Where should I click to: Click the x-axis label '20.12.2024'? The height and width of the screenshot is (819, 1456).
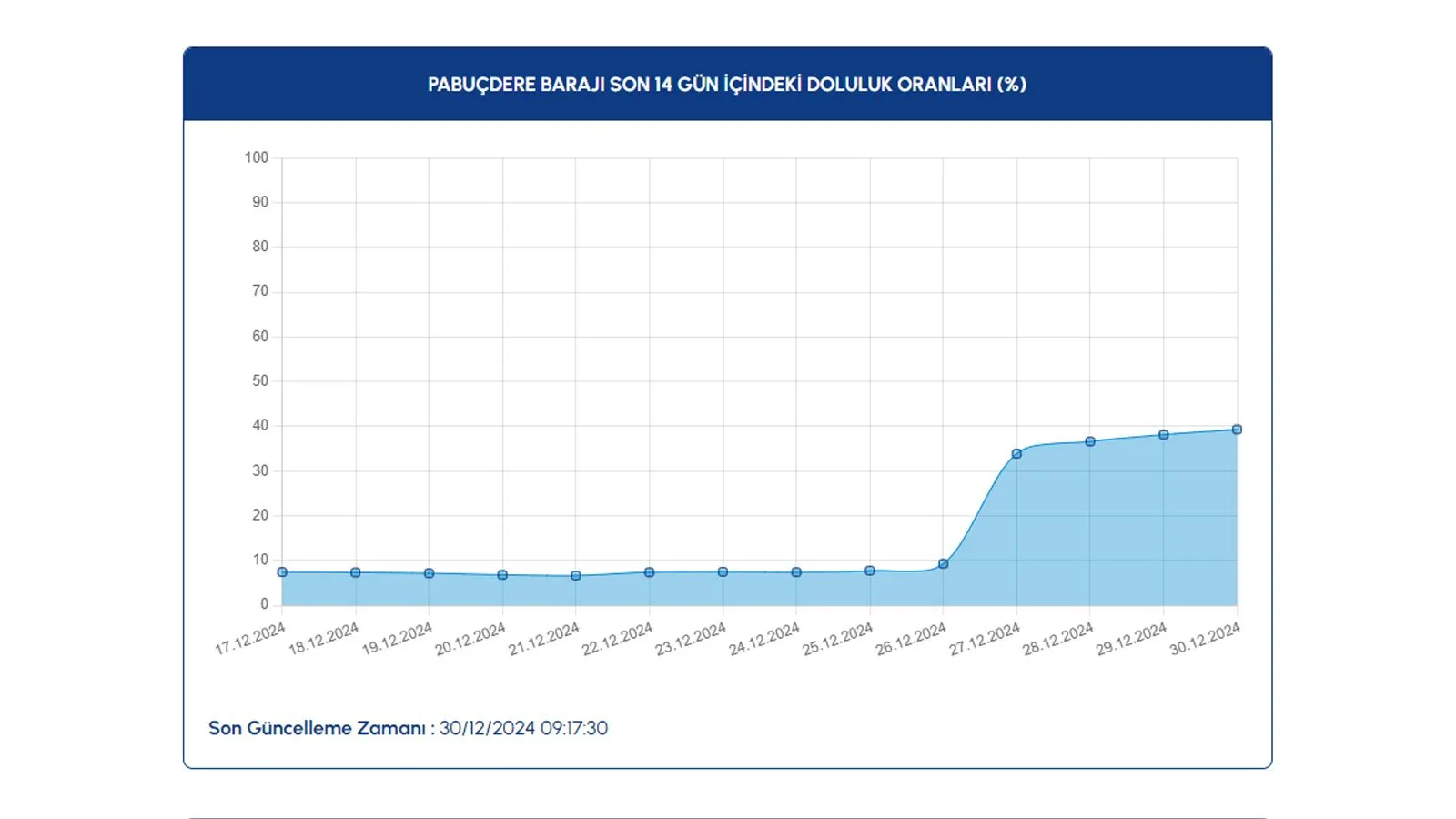(x=470, y=639)
